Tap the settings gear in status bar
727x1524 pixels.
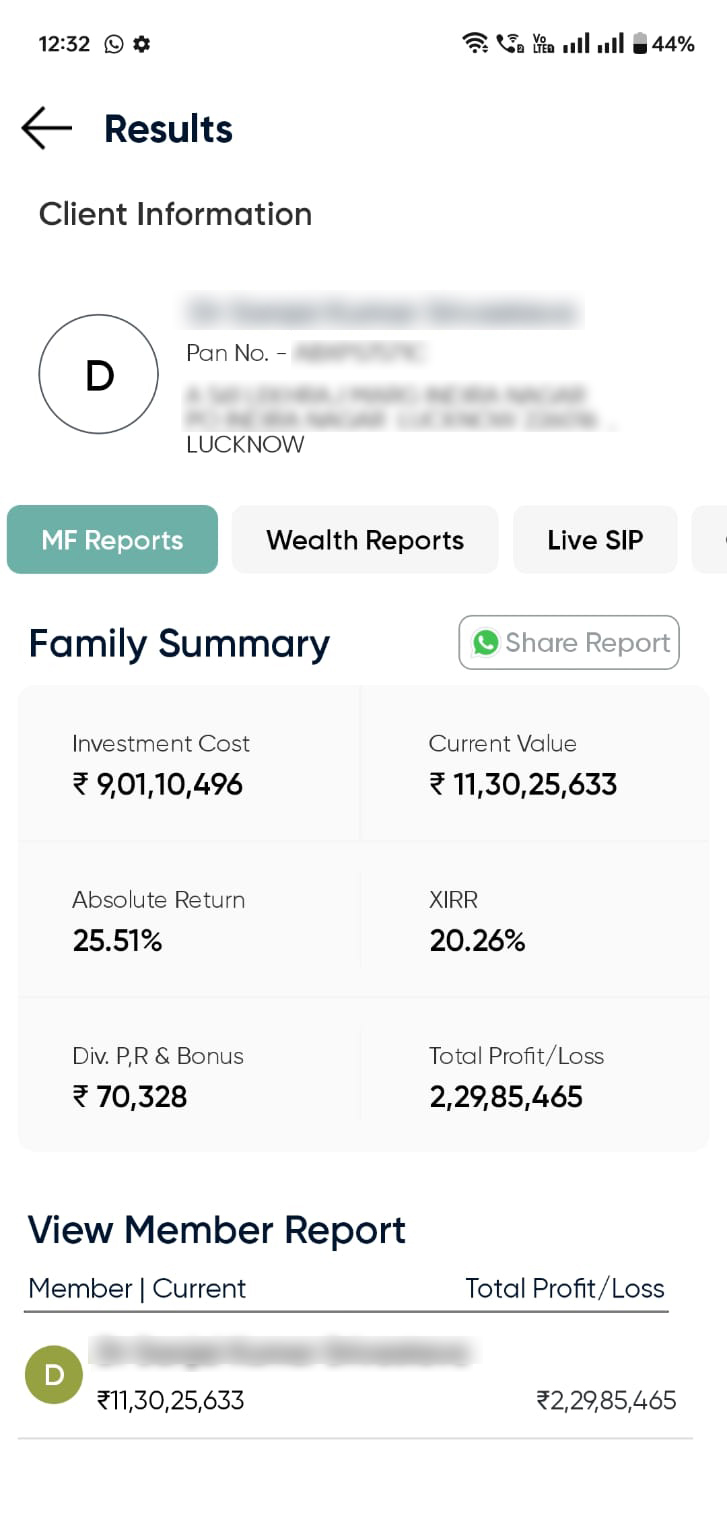point(142,44)
